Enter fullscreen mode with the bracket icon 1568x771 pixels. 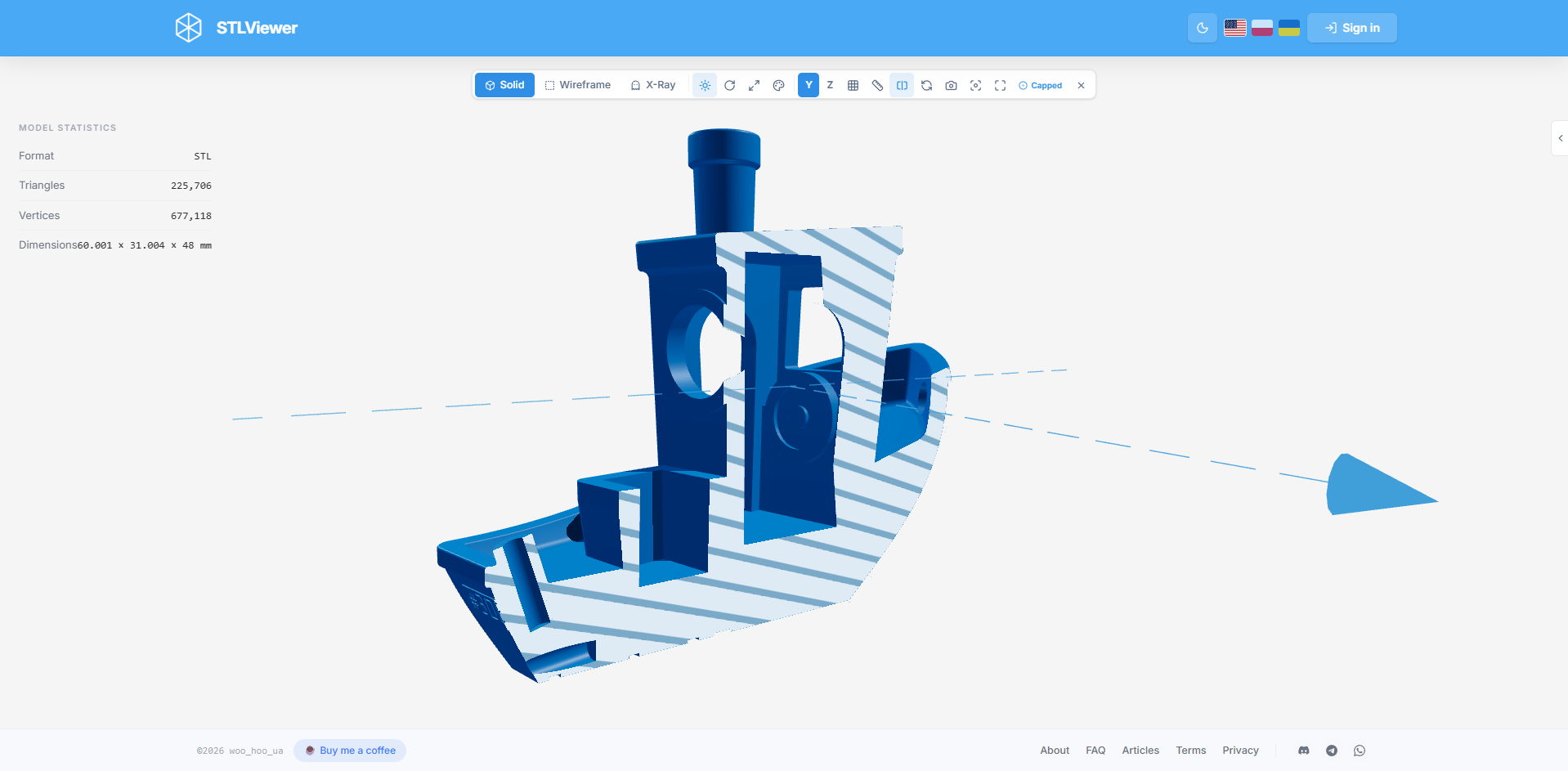[1000, 85]
